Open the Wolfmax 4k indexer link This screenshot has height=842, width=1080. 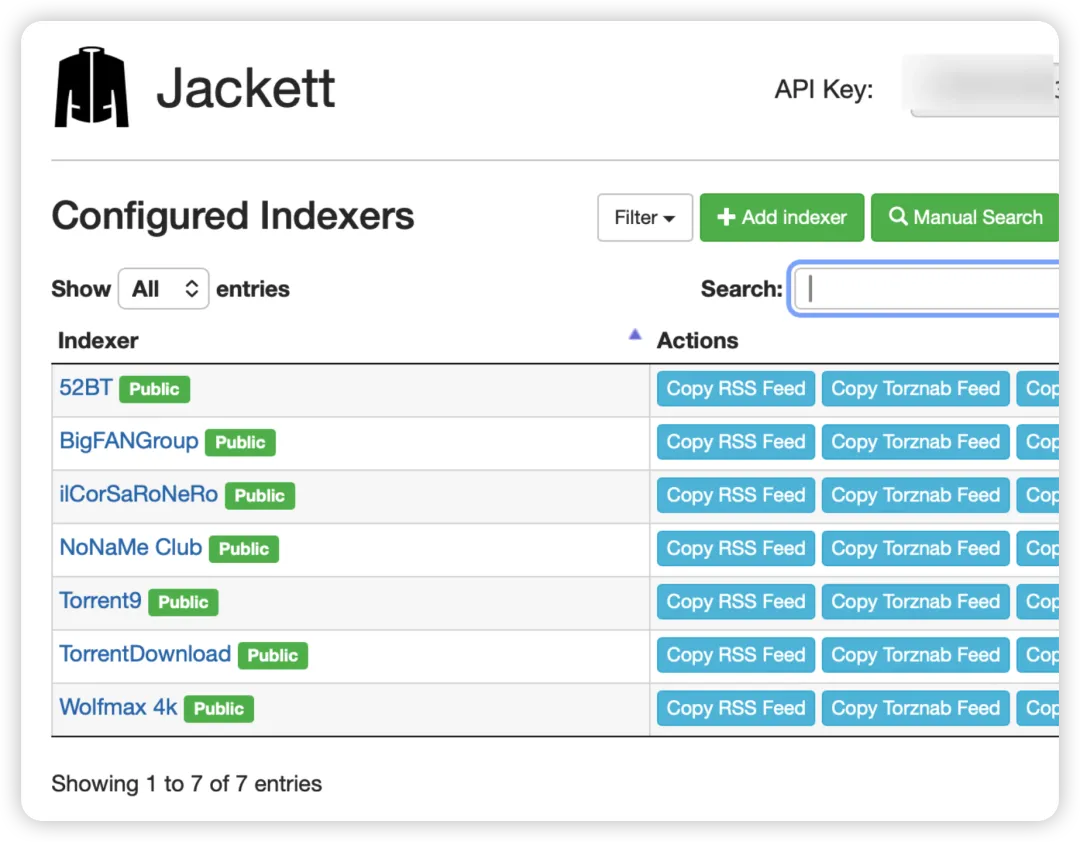tap(118, 707)
